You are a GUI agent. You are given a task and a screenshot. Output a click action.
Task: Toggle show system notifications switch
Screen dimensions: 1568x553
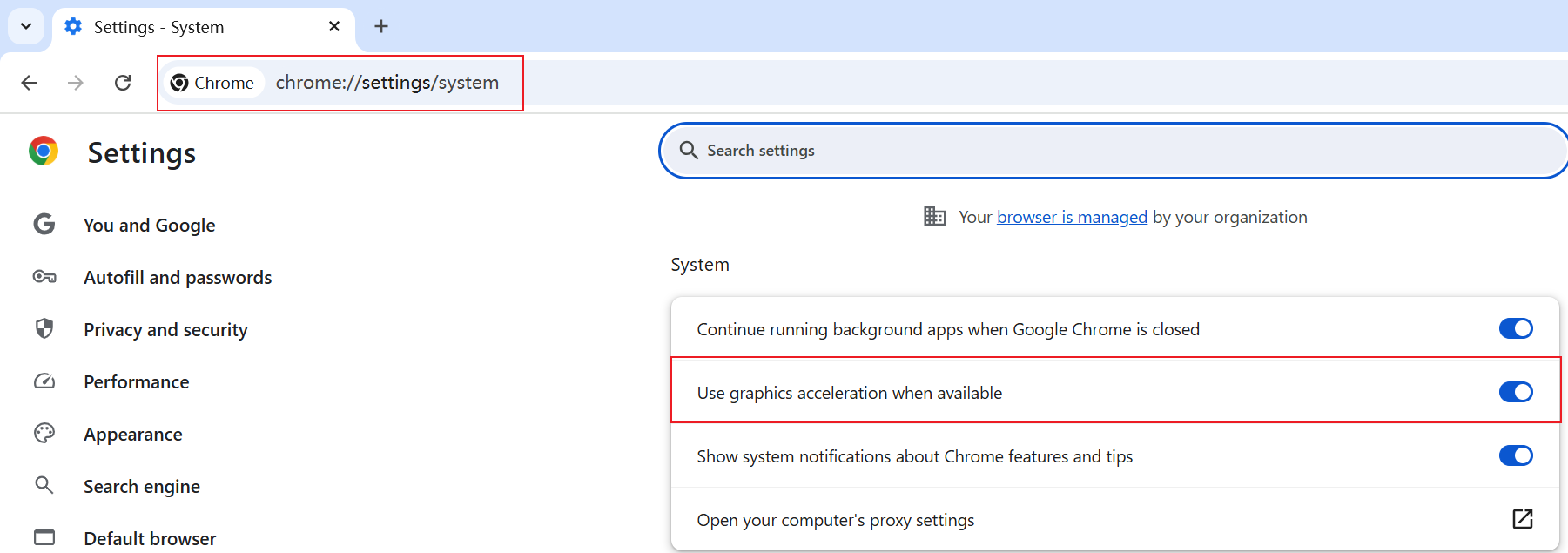[x=1516, y=455]
